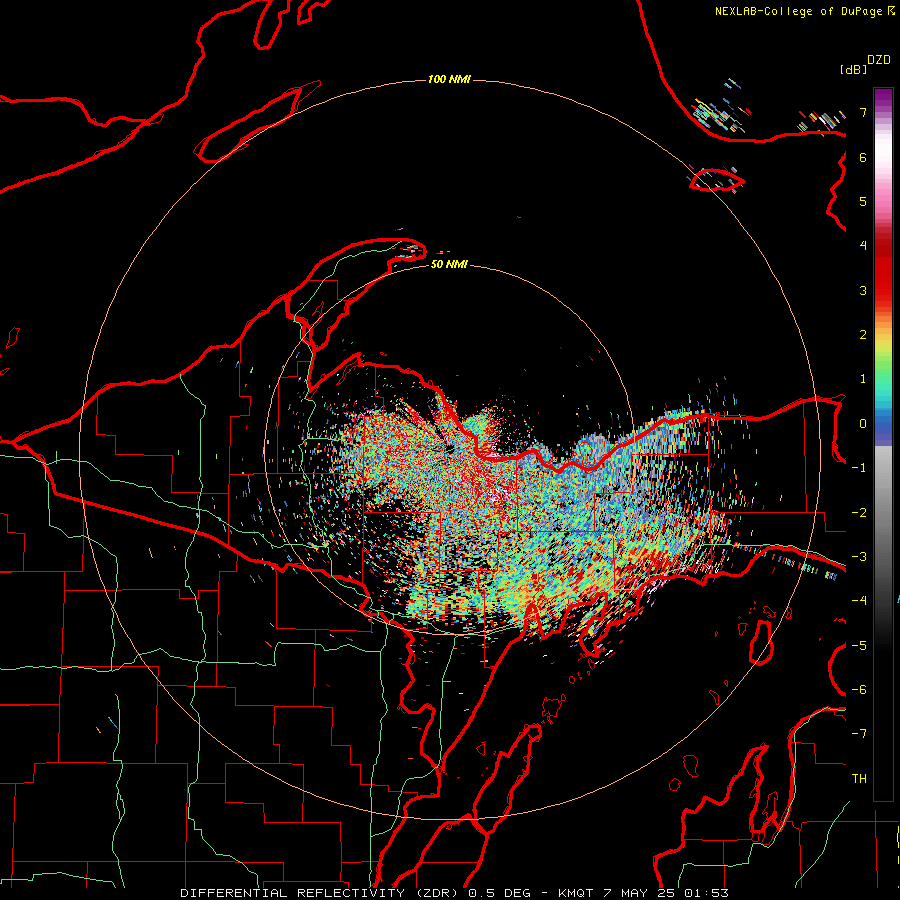Click the DZD legend title

pyautogui.click(x=879, y=60)
